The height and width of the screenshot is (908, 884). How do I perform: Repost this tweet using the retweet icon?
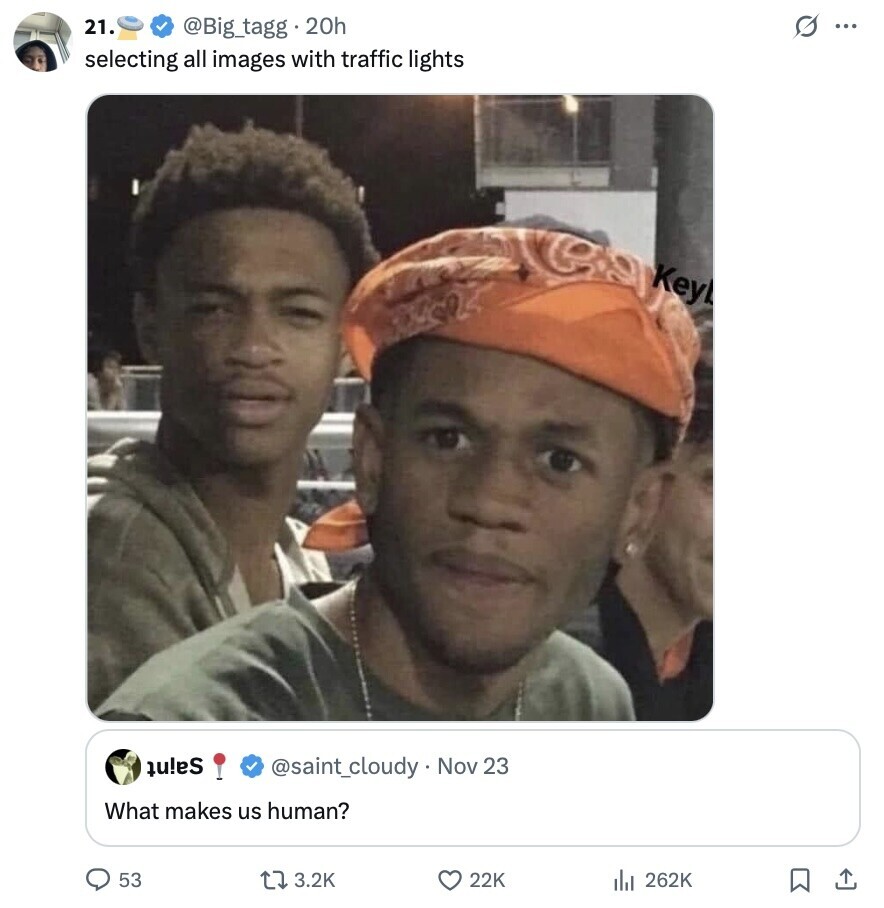[274, 880]
